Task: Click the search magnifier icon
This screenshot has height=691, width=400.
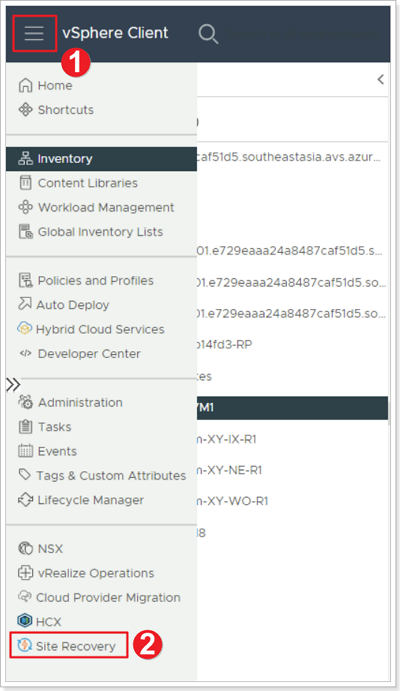Action: click(x=208, y=34)
